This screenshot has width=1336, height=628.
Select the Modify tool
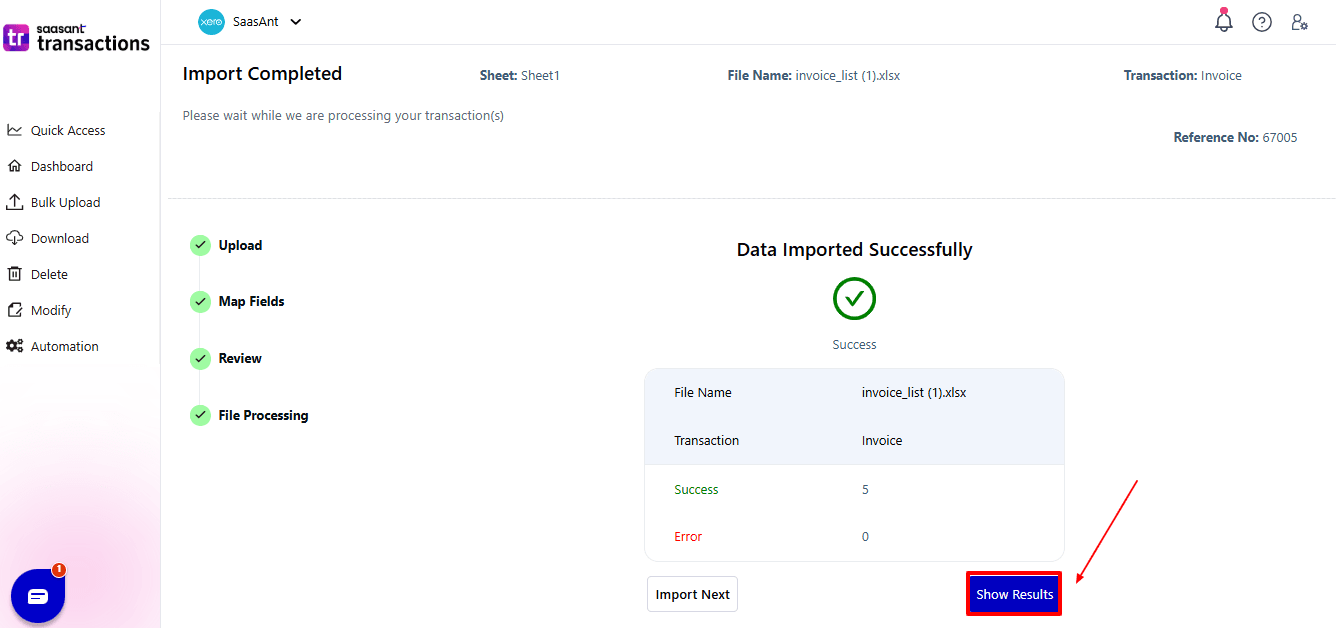pos(51,310)
